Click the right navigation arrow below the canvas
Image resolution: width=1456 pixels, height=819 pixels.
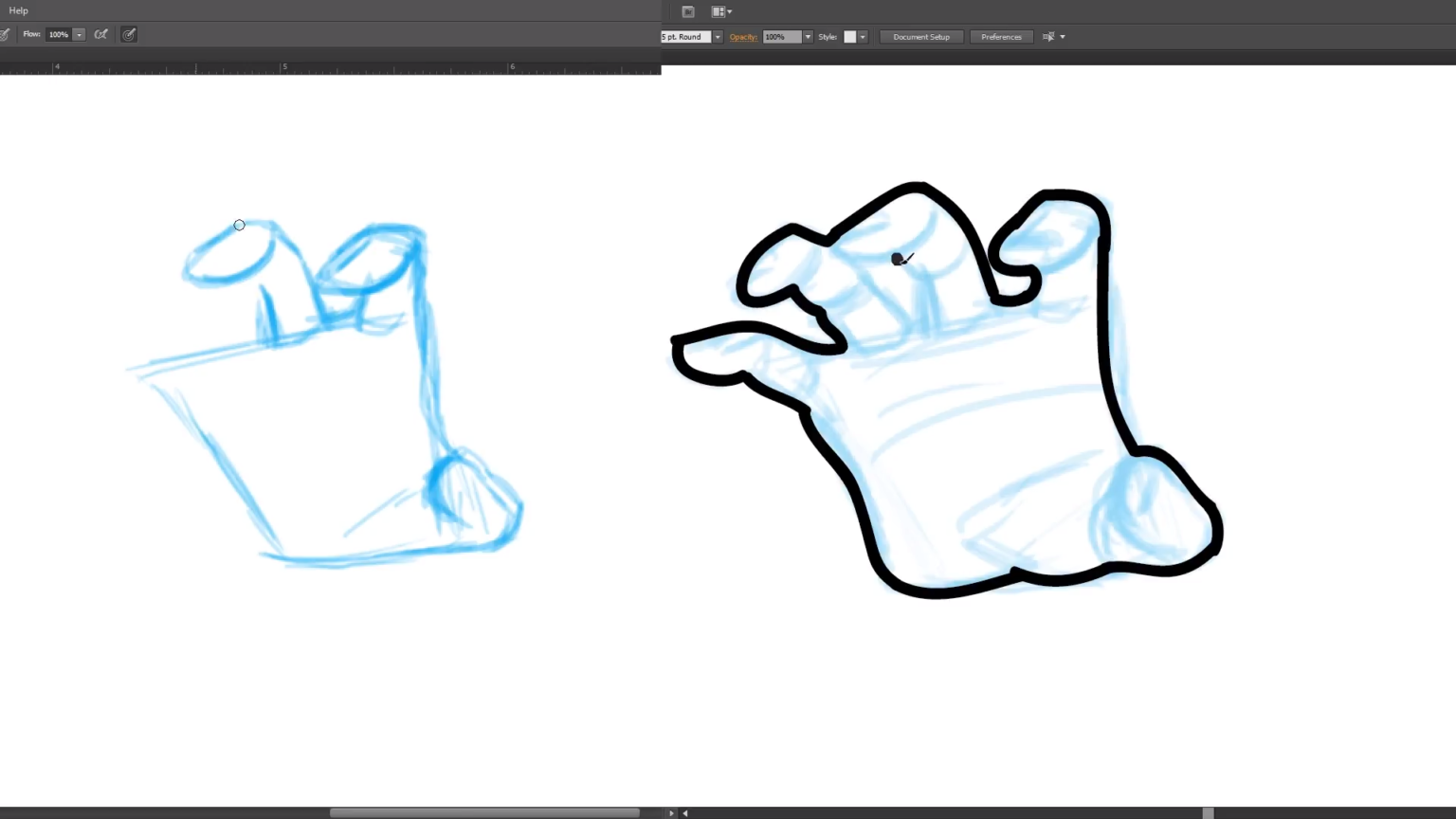(x=671, y=813)
